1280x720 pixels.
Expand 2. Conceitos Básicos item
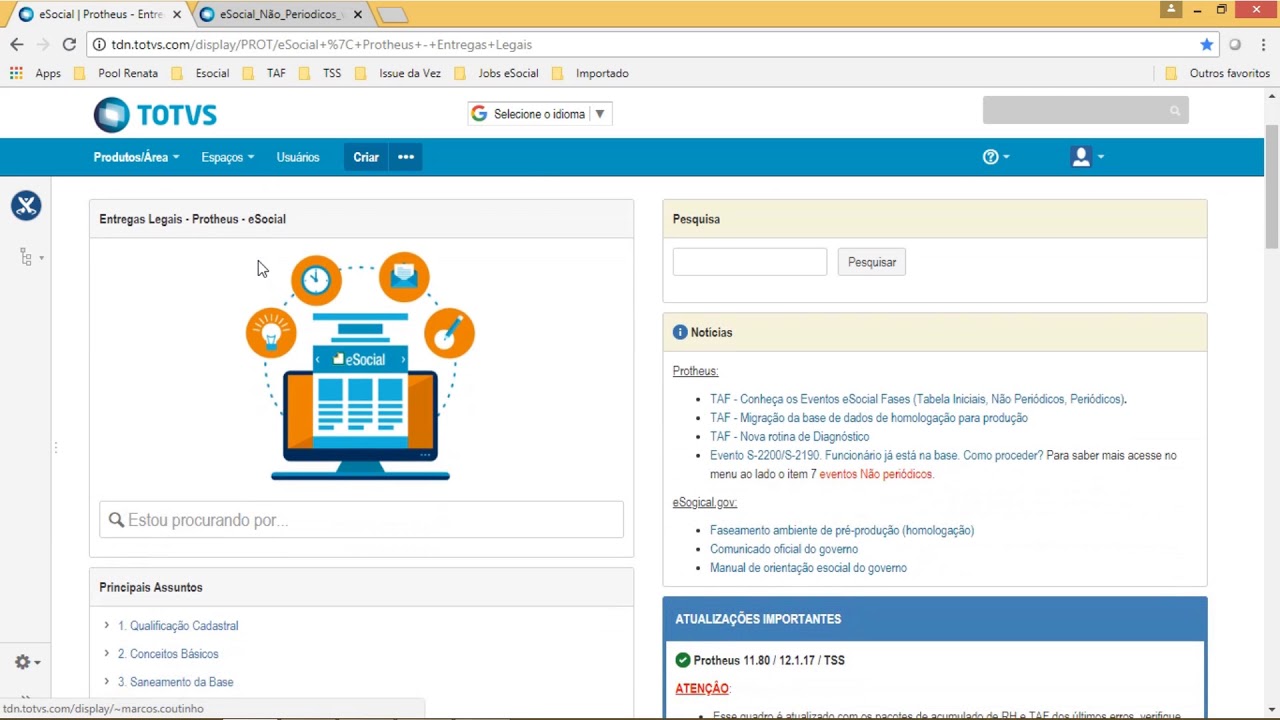coord(107,654)
